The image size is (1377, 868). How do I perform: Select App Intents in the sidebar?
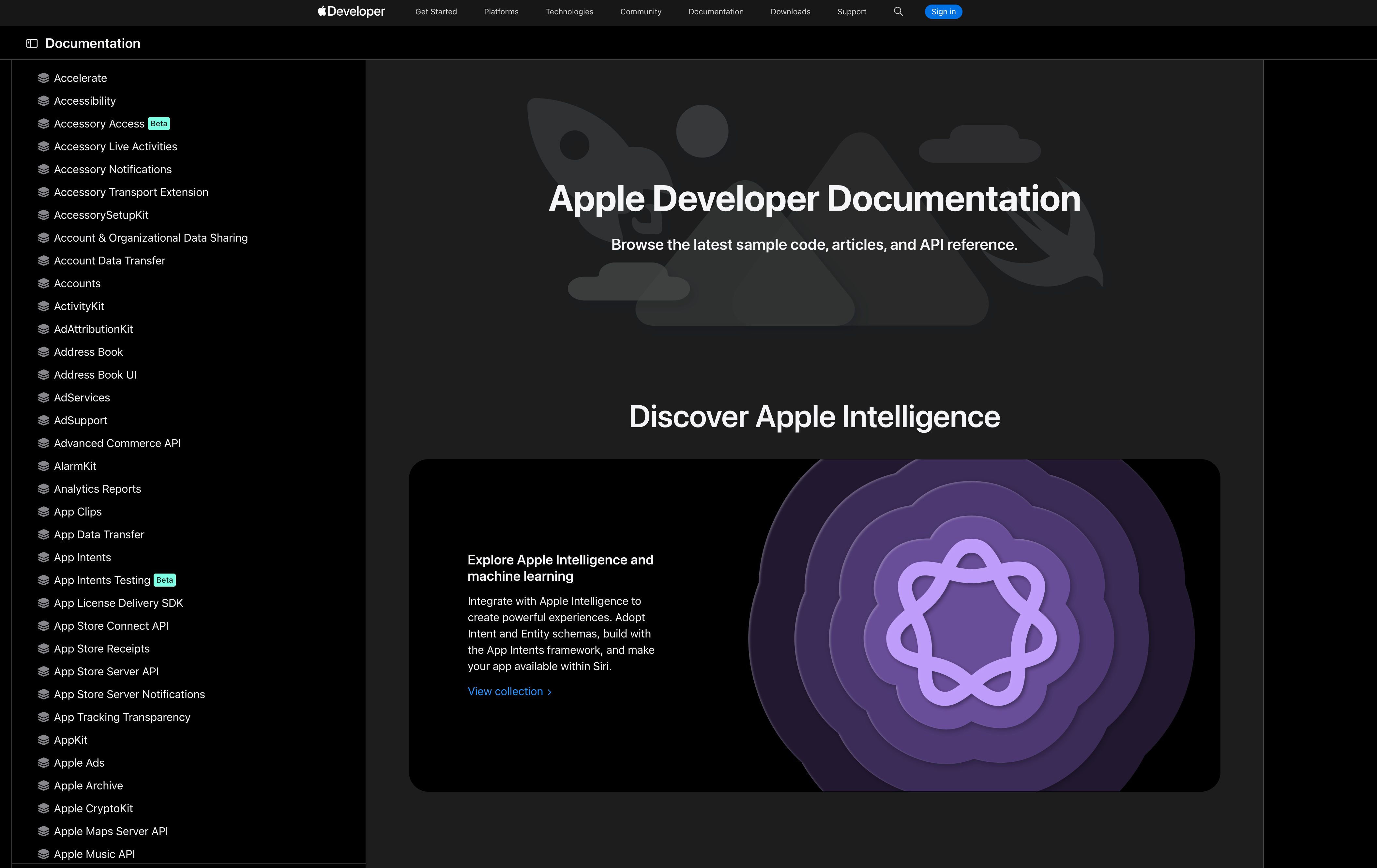point(82,558)
